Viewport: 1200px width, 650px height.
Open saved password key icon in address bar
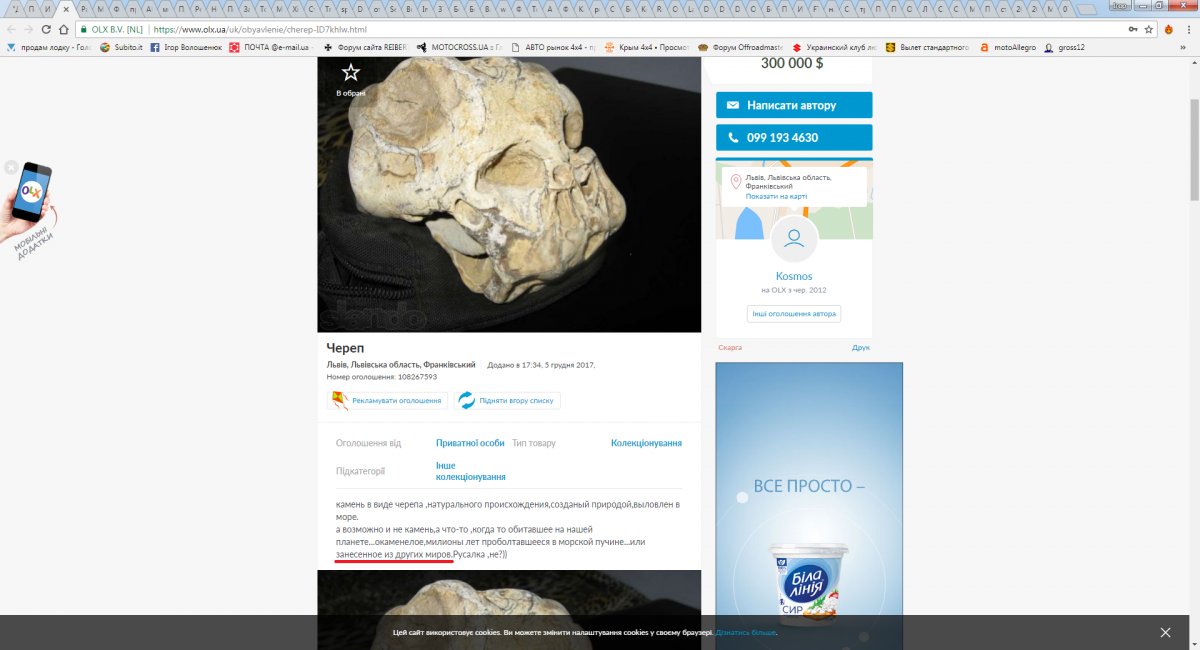coord(1132,30)
